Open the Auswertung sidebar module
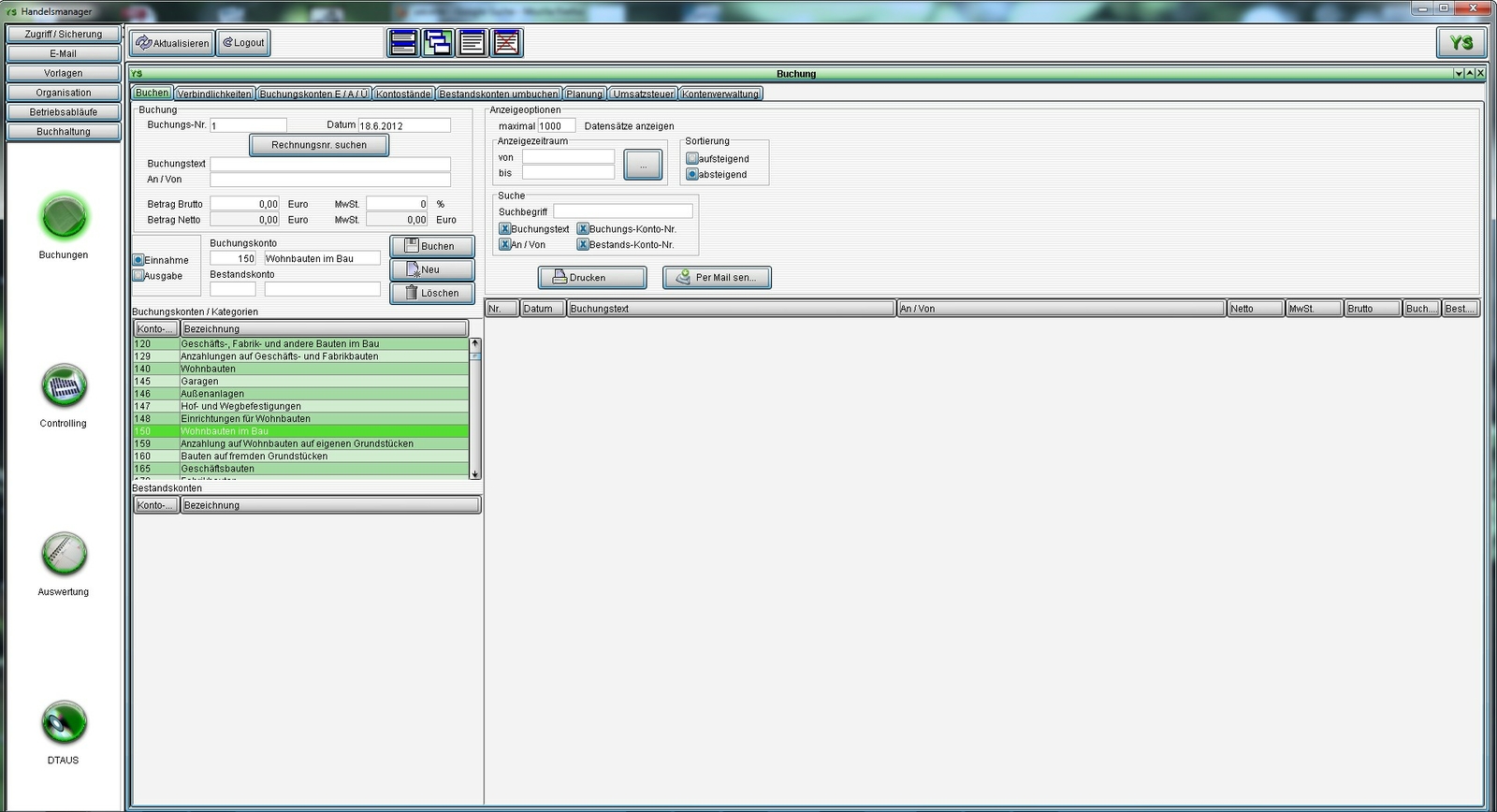 [64, 555]
